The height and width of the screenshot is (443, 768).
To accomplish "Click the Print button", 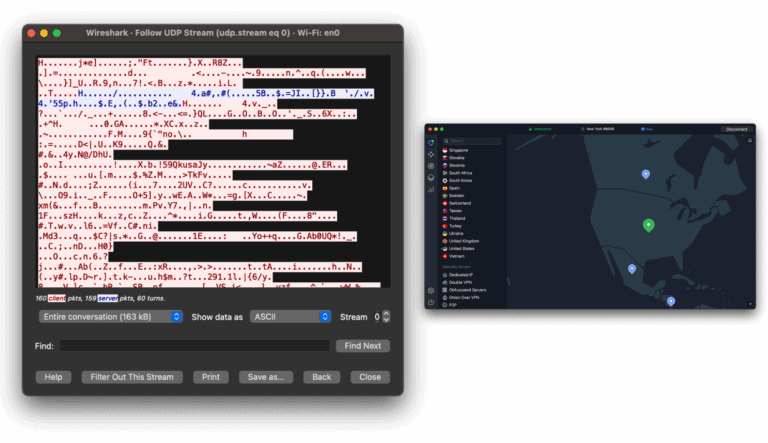I will coord(211,377).
